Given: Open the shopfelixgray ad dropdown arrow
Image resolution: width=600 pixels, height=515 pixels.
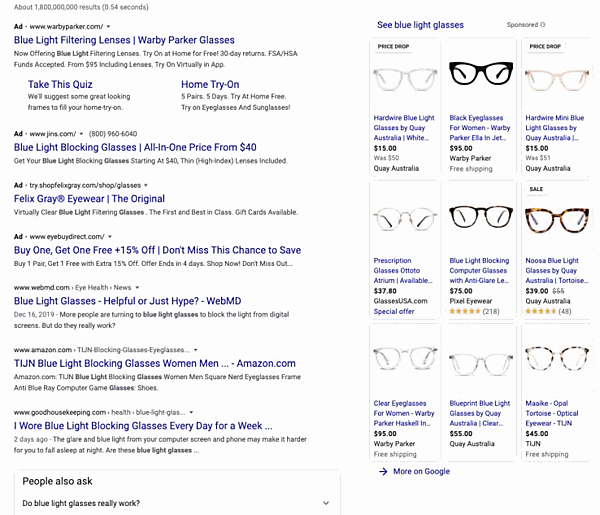Looking at the screenshot, I should 146,185.
